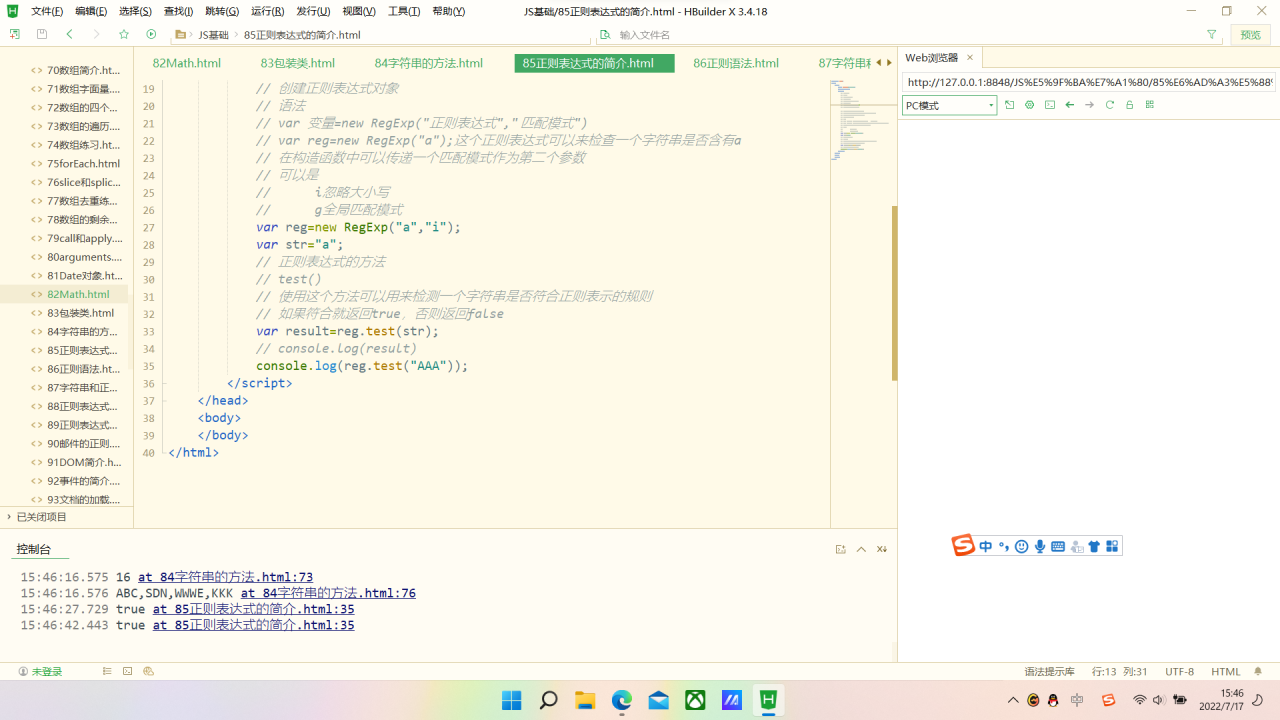Switch to the 82Math.html editor tab
The height and width of the screenshot is (720, 1280).
pos(187,63)
